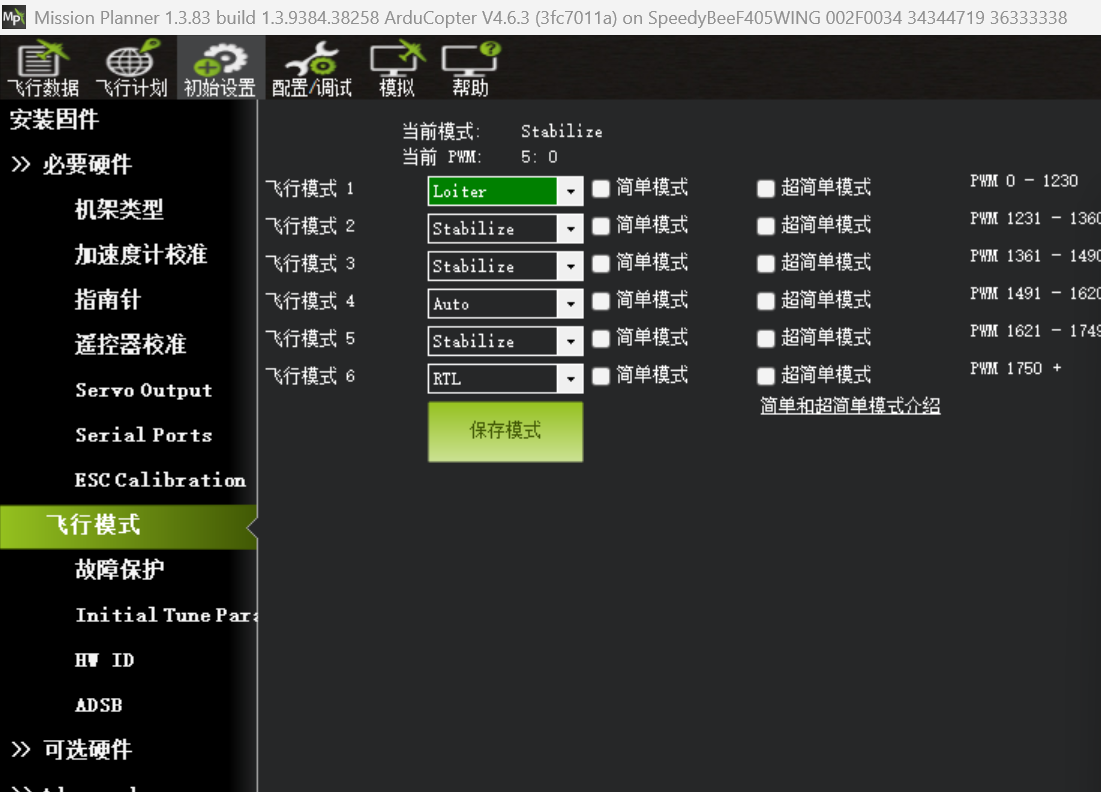Select 遥控器校准 in the sidebar
The height and width of the screenshot is (792, 1101).
pos(131,344)
